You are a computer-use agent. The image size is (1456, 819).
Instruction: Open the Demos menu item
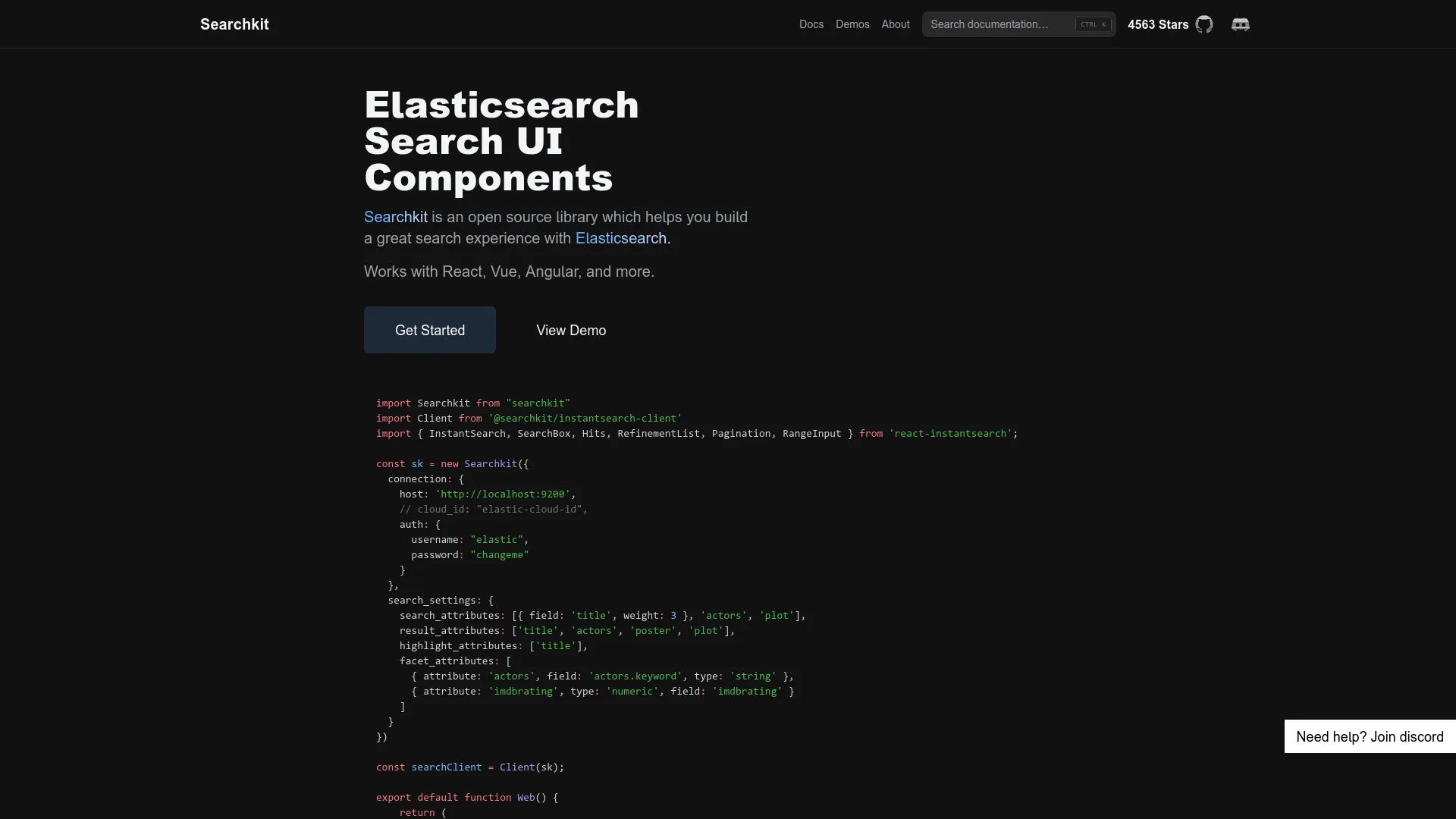[x=852, y=24]
